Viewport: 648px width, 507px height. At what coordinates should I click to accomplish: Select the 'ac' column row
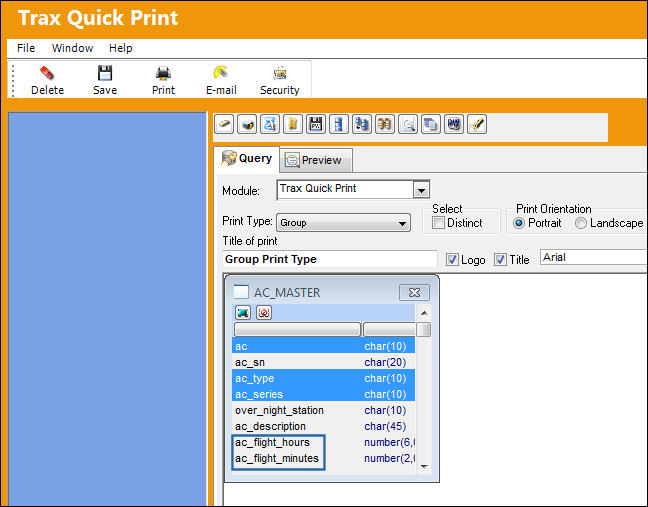pos(323,346)
